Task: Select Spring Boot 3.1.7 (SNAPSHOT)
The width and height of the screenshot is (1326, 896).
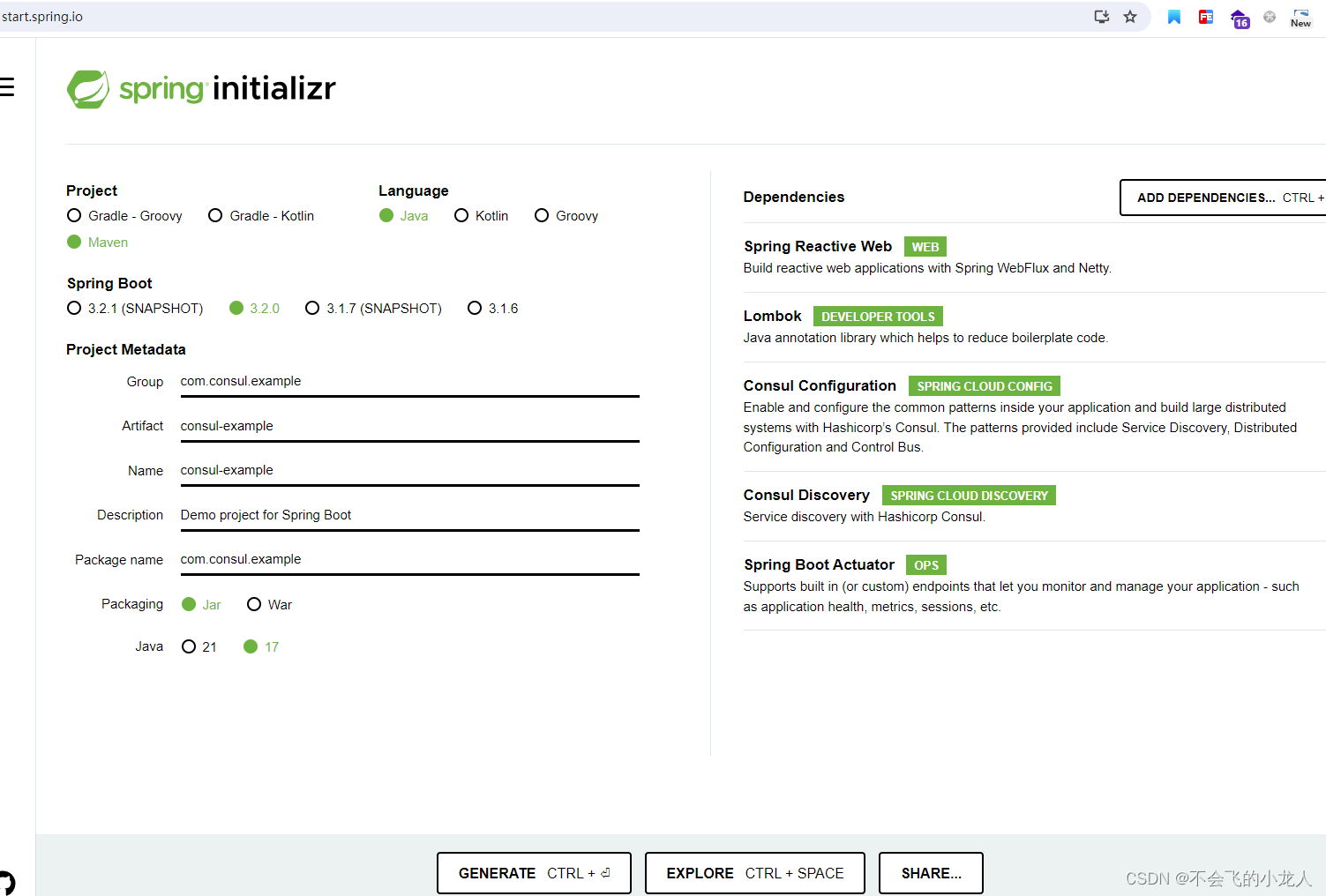Action: [373, 309]
